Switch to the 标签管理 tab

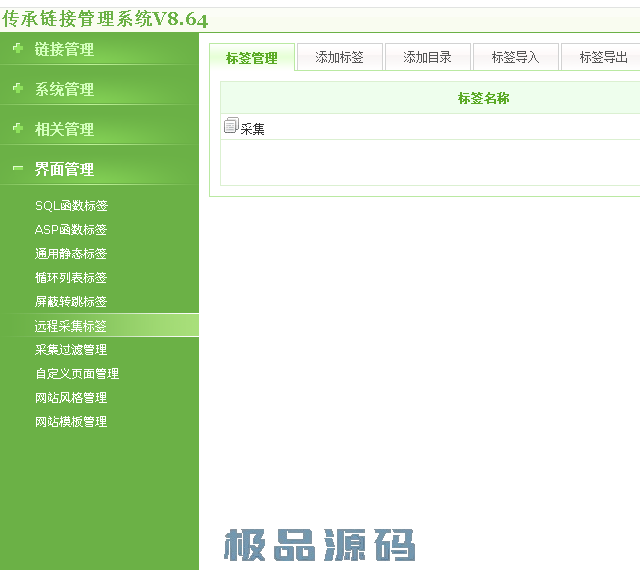[x=252, y=58]
